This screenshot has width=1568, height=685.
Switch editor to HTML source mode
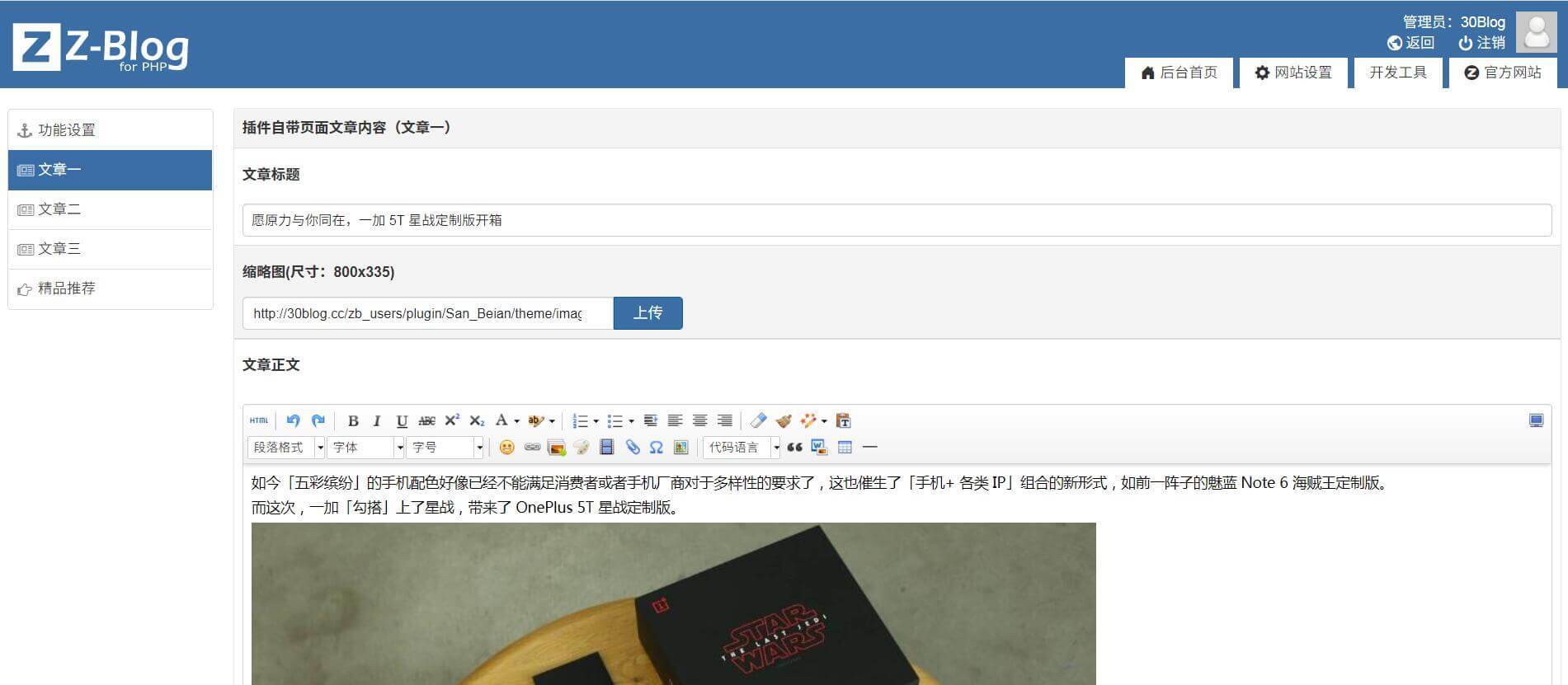tap(259, 420)
